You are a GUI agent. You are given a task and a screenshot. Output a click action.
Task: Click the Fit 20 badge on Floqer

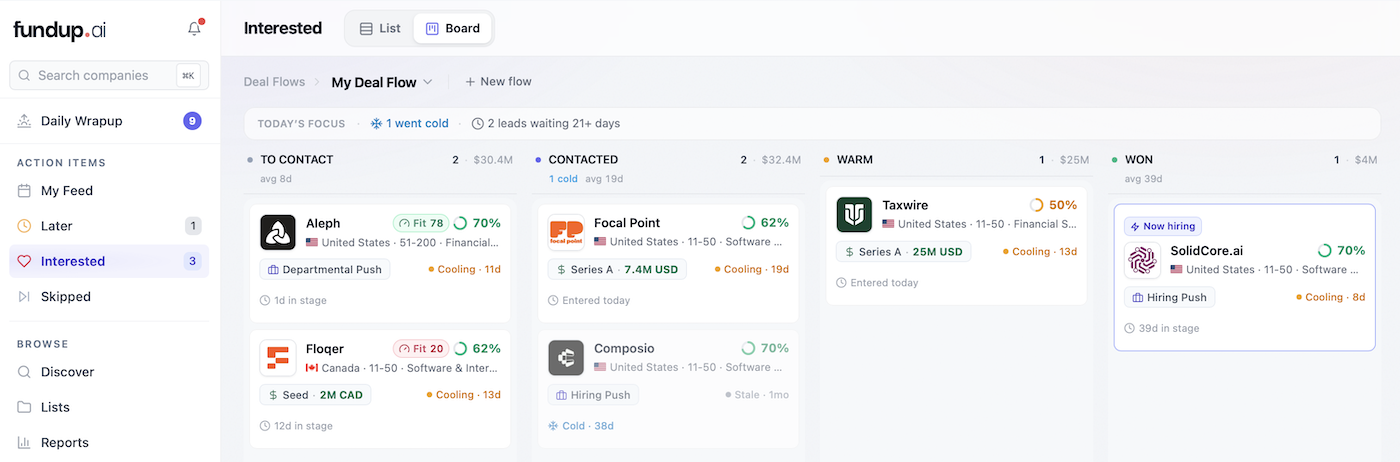[420, 349]
